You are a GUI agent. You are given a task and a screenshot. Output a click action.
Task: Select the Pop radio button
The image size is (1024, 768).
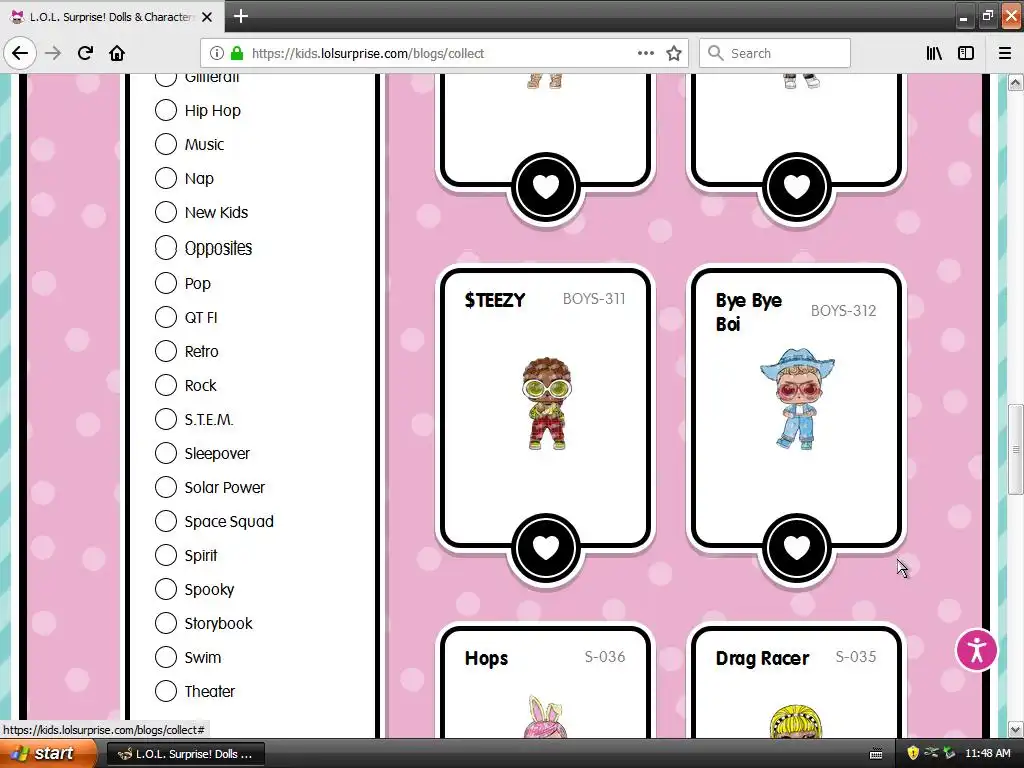[166, 283]
